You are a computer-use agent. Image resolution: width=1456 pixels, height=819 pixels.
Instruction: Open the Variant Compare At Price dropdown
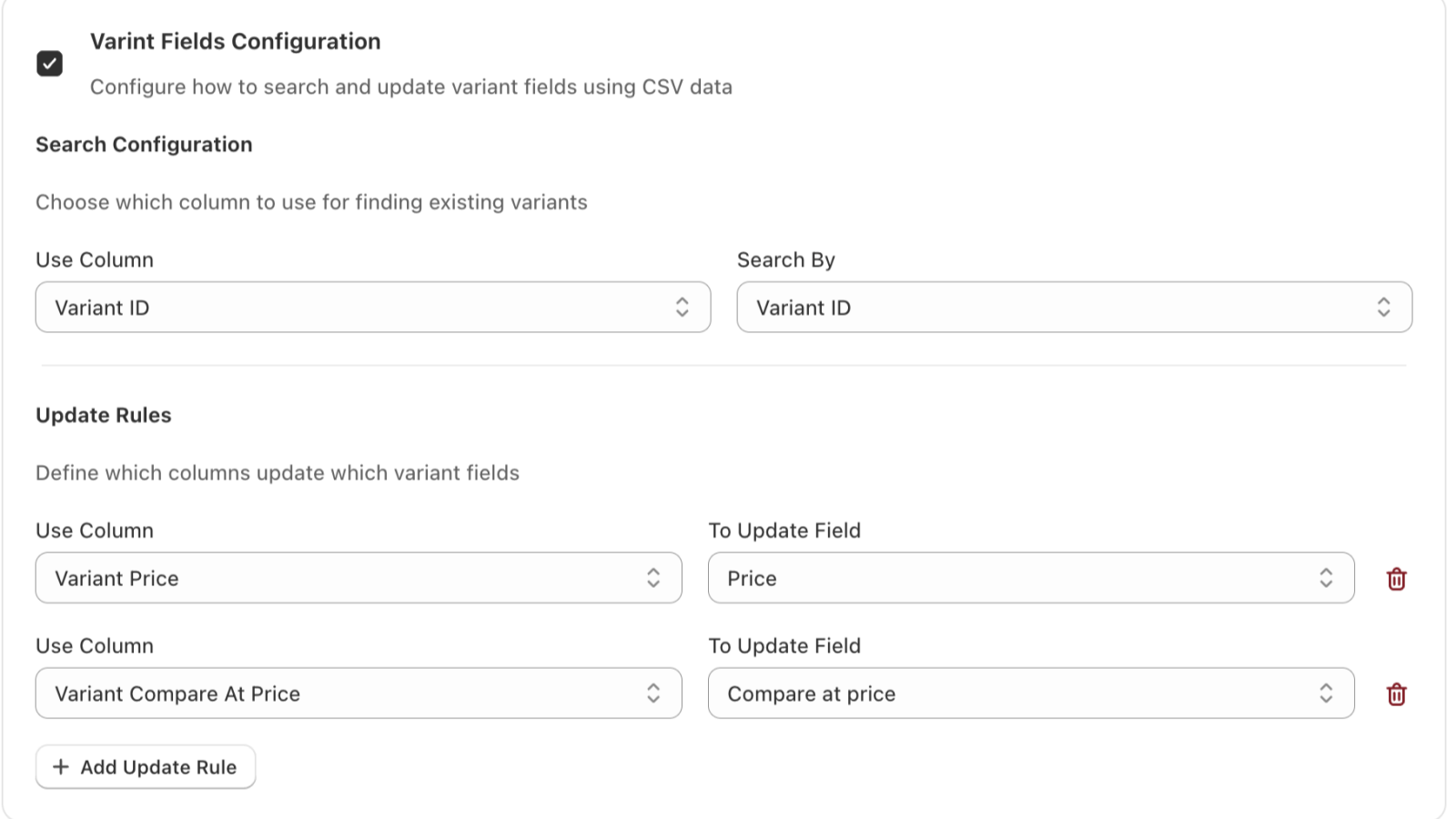tap(359, 693)
